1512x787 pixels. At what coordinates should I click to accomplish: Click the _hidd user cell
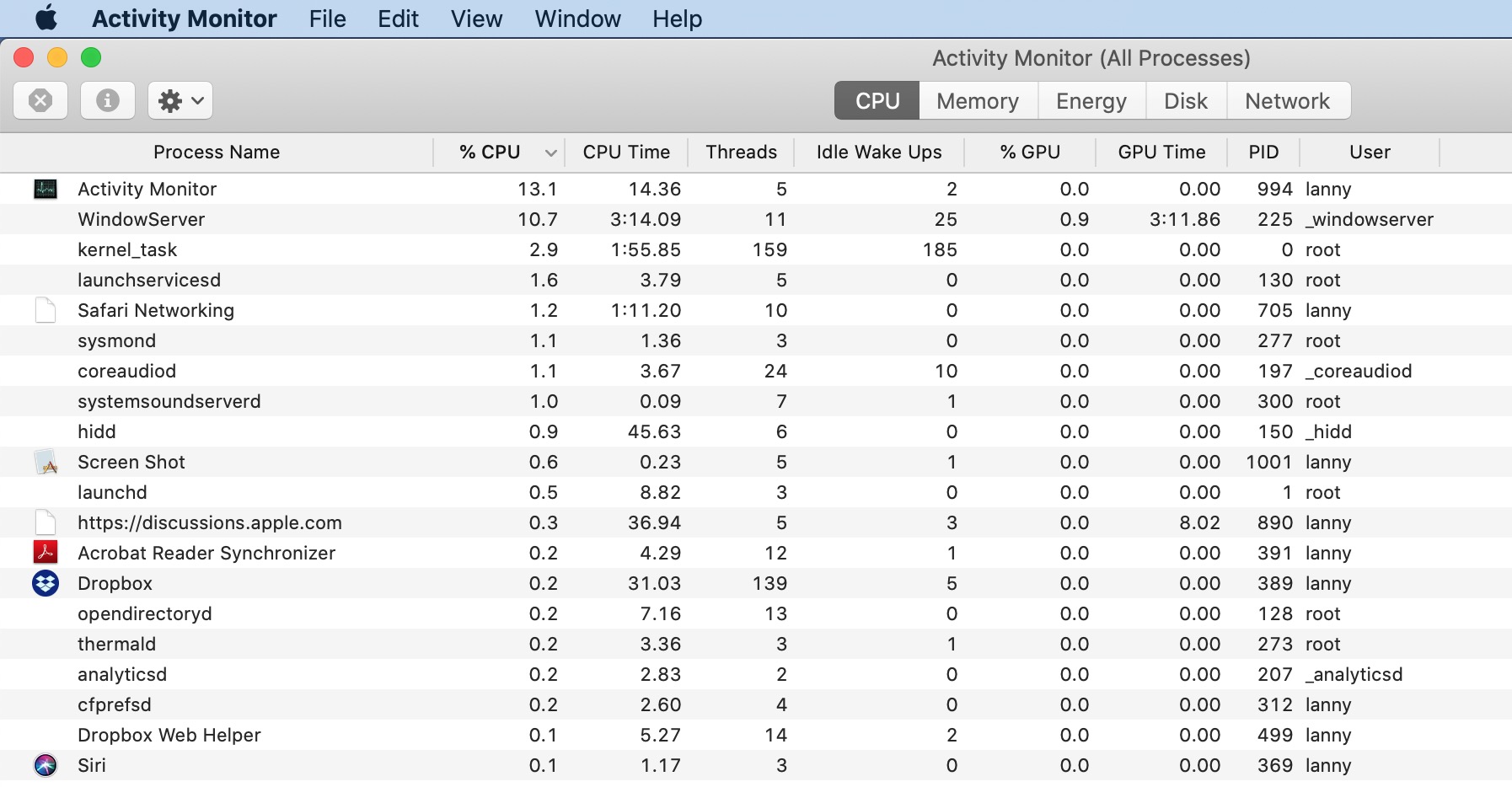(1328, 431)
